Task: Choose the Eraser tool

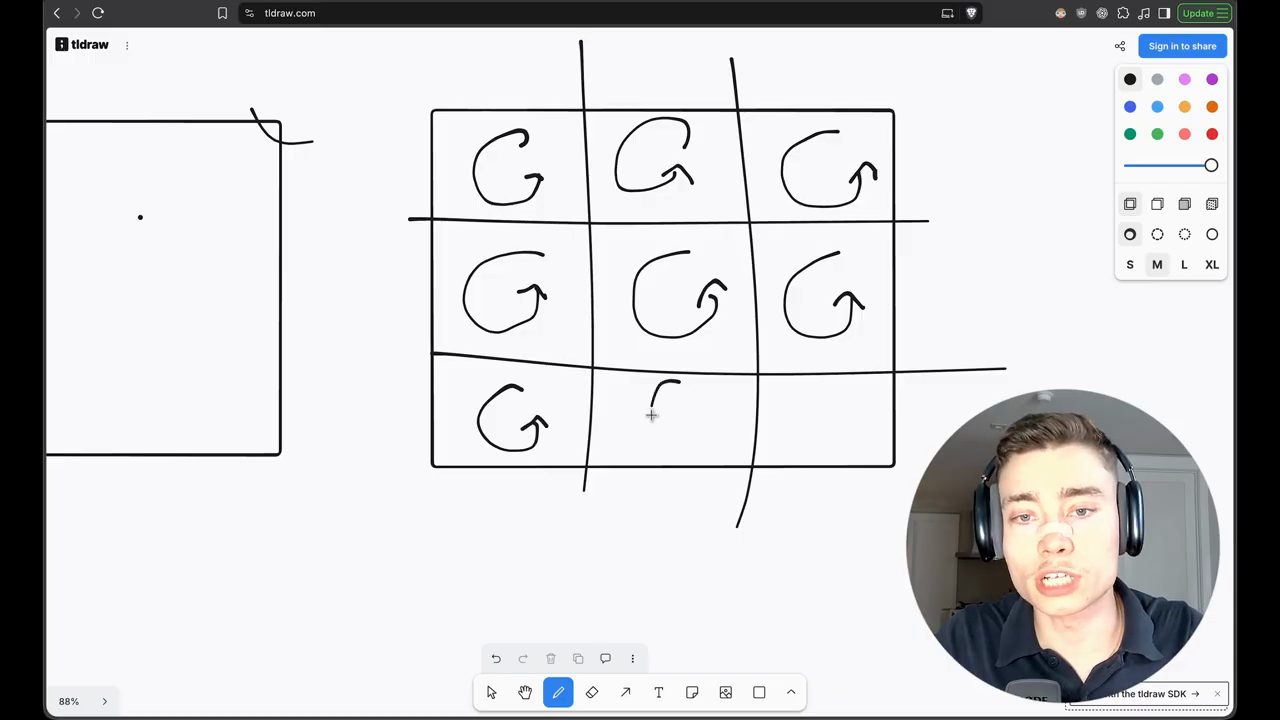Action: coord(592,692)
